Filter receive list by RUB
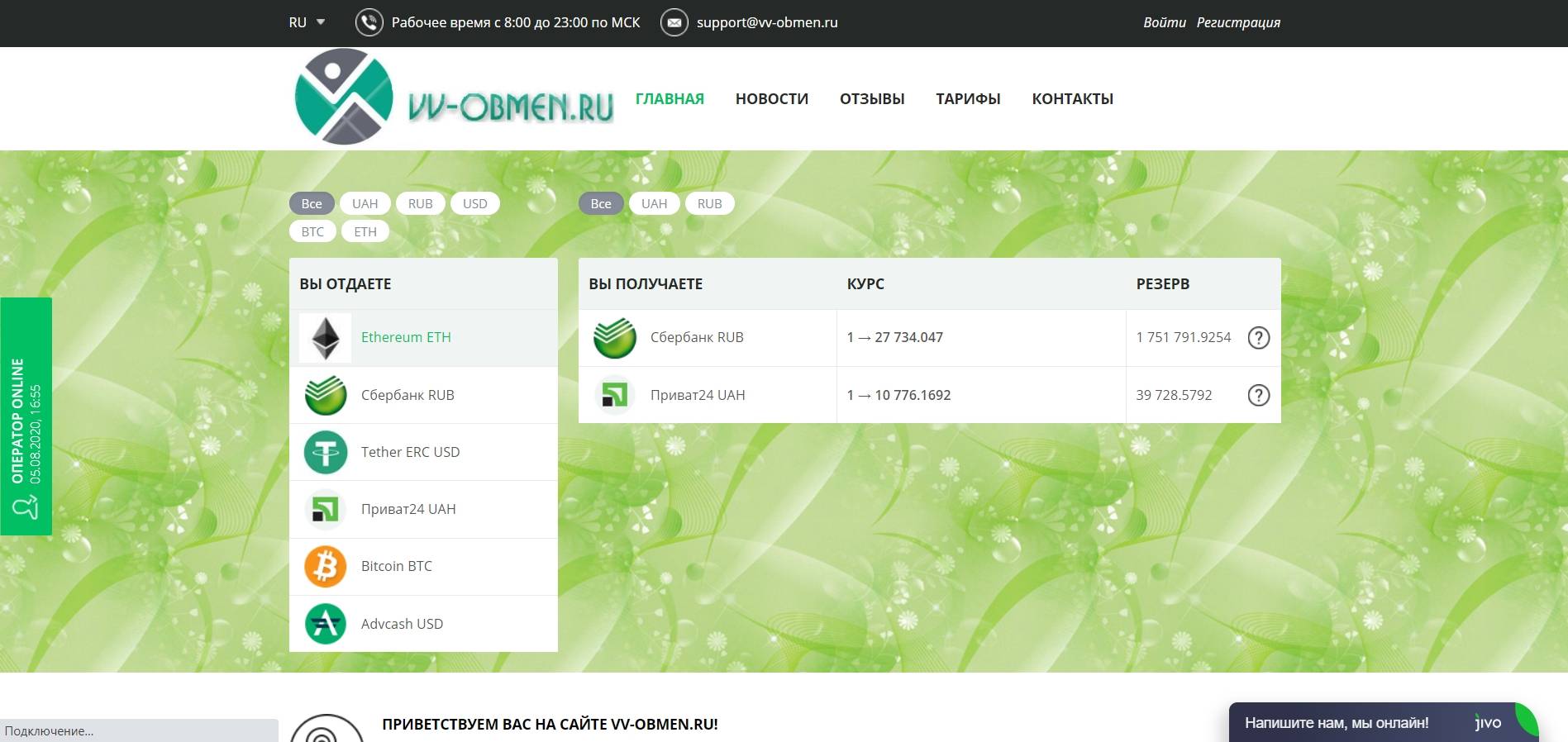1568x742 pixels. coord(709,203)
